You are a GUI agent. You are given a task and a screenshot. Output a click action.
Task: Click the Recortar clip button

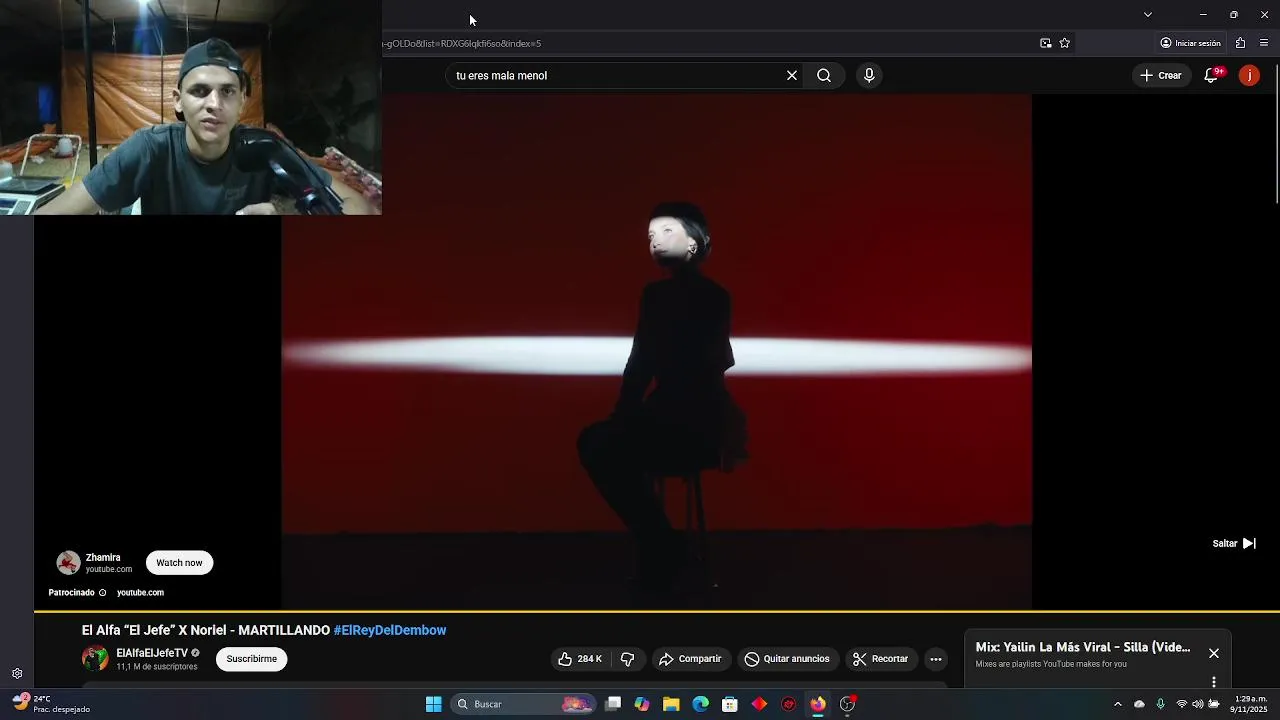tap(881, 659)
